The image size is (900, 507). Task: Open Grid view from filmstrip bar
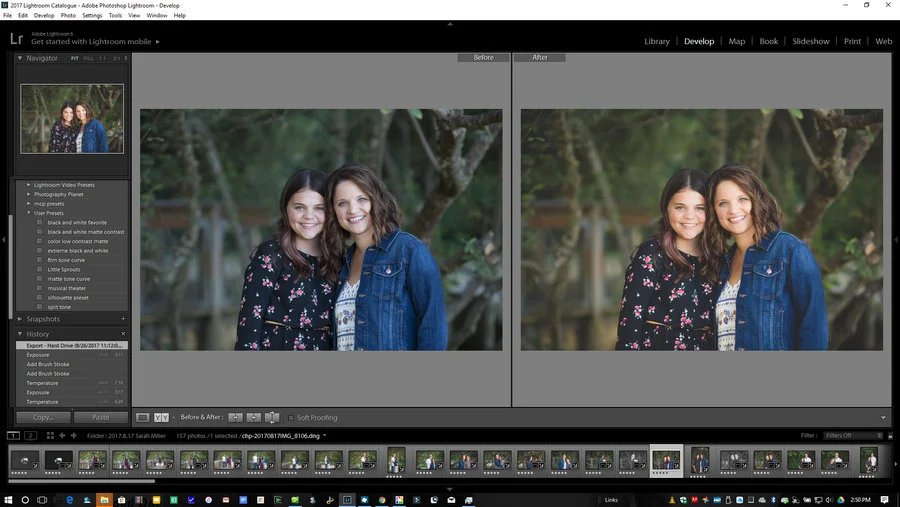[x=50, y=436]
